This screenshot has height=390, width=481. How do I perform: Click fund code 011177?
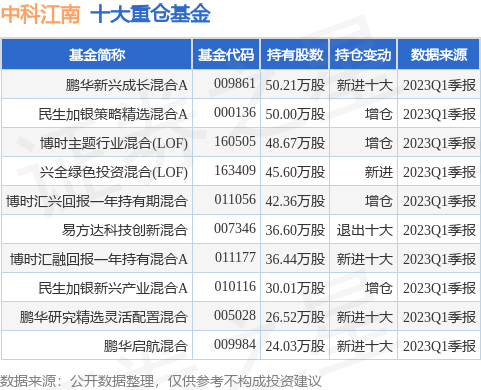point(235,257)
